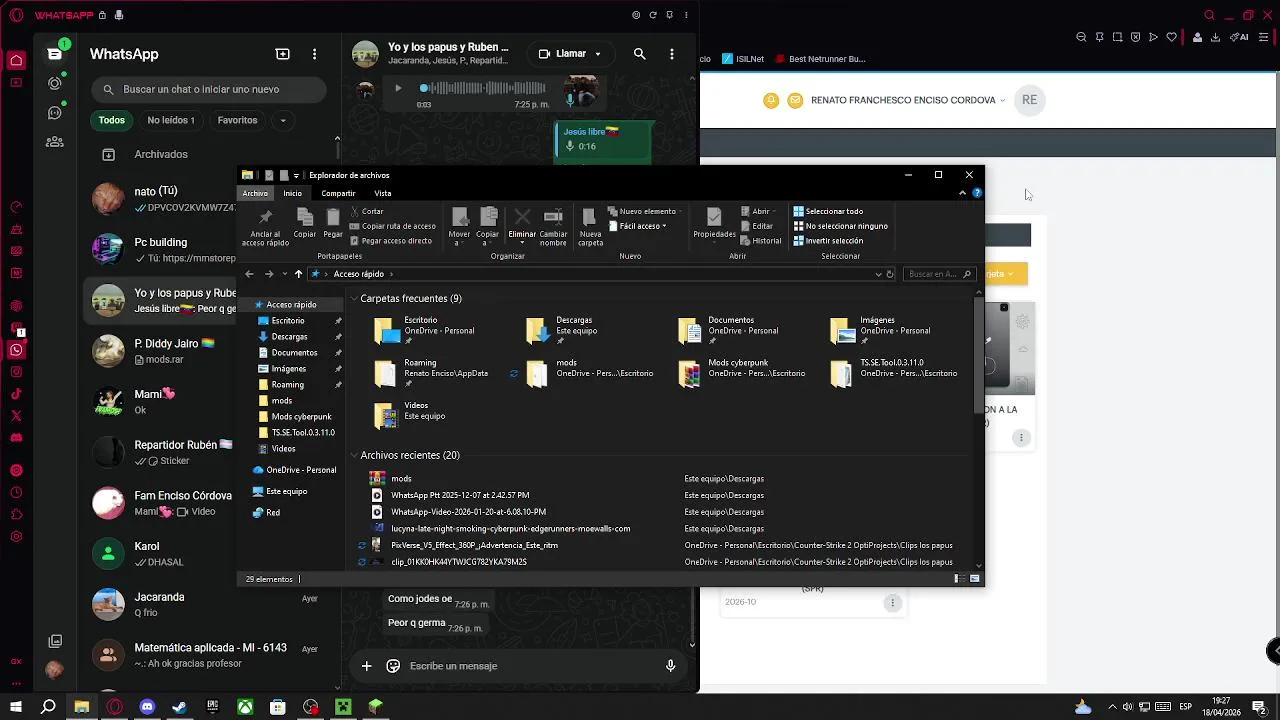The image size is (1280, 720).
Task: Select the No leídos filter chip
Action: coord(171,120)
